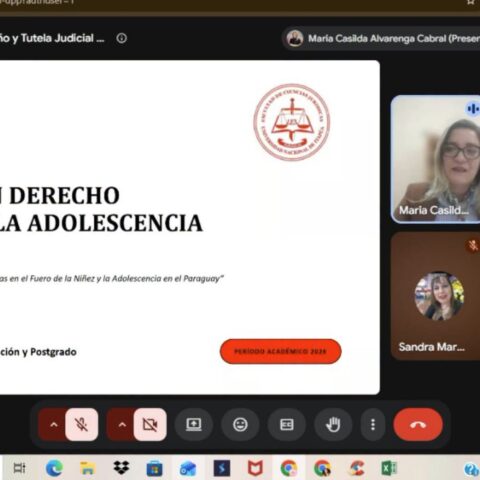The image size is (480, 480).
Task: Open Microsoft Edge from taskbar
Action: pyautogui.click(x=54, y=468)
